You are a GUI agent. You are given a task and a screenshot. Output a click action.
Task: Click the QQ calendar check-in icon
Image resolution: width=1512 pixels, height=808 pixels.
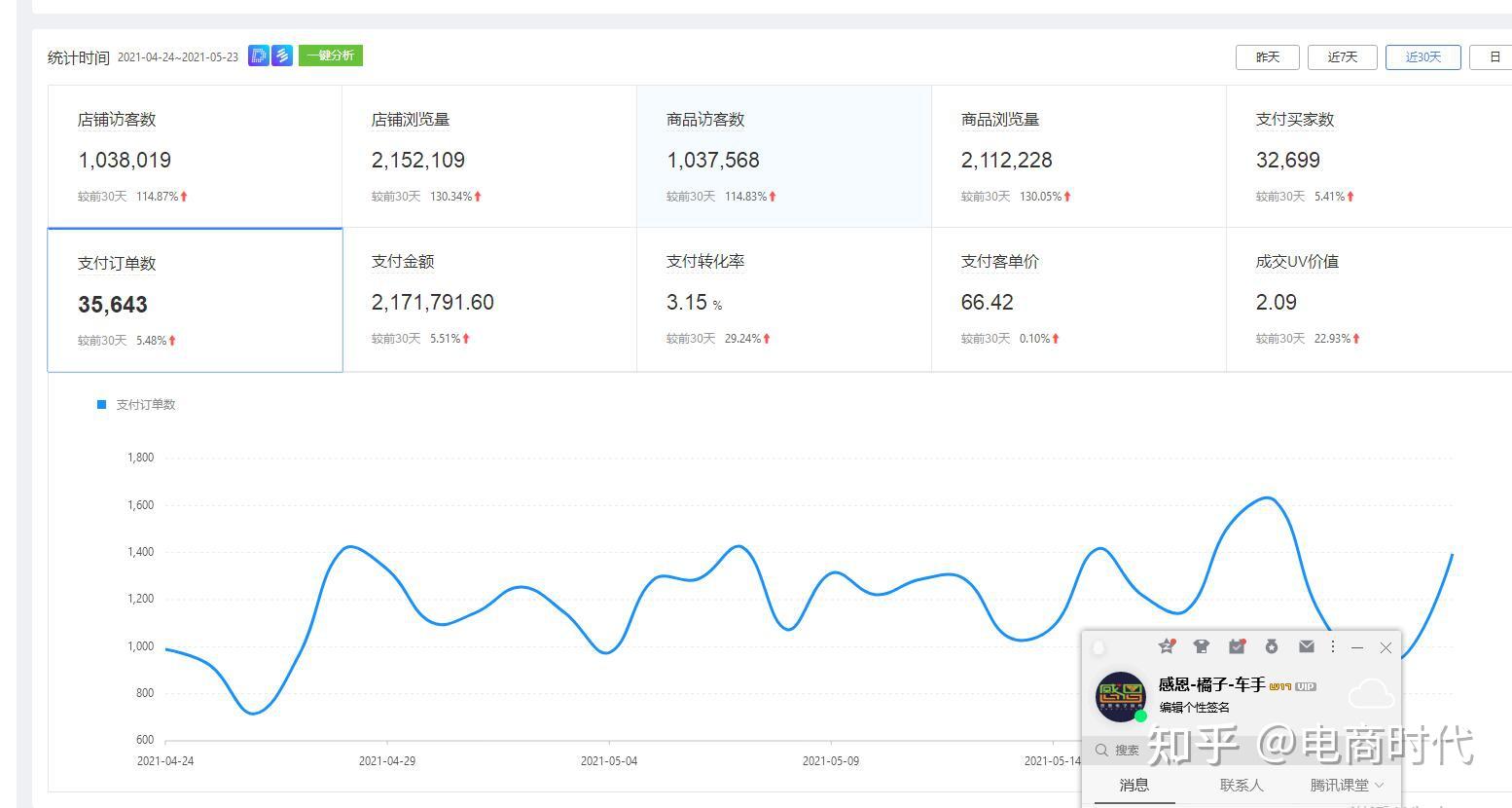coord(1237,646)
